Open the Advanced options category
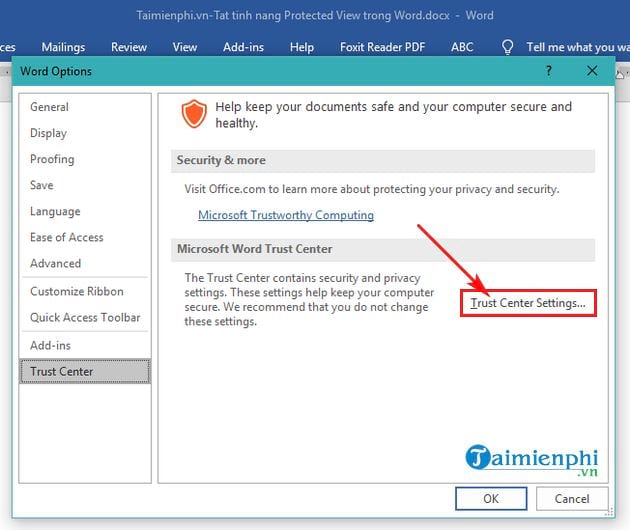The image size is (630, 530). tap(56, 263)
